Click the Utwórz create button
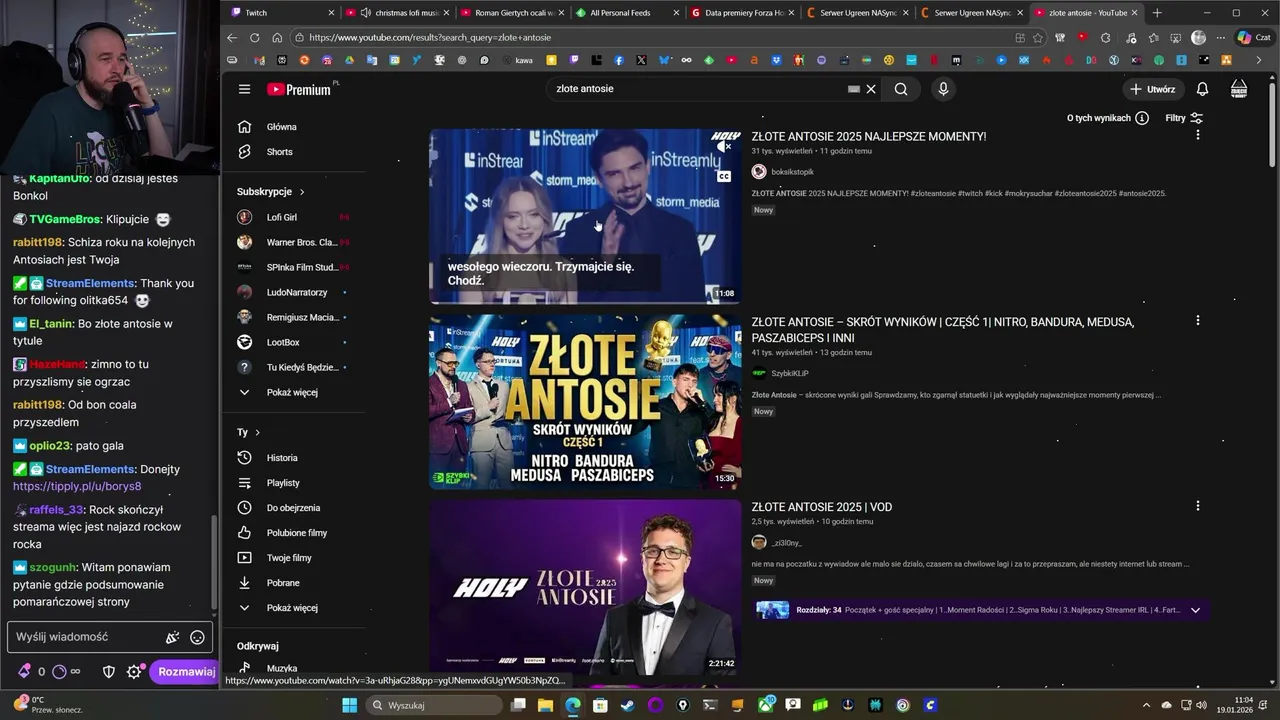 pos(1152,89)
